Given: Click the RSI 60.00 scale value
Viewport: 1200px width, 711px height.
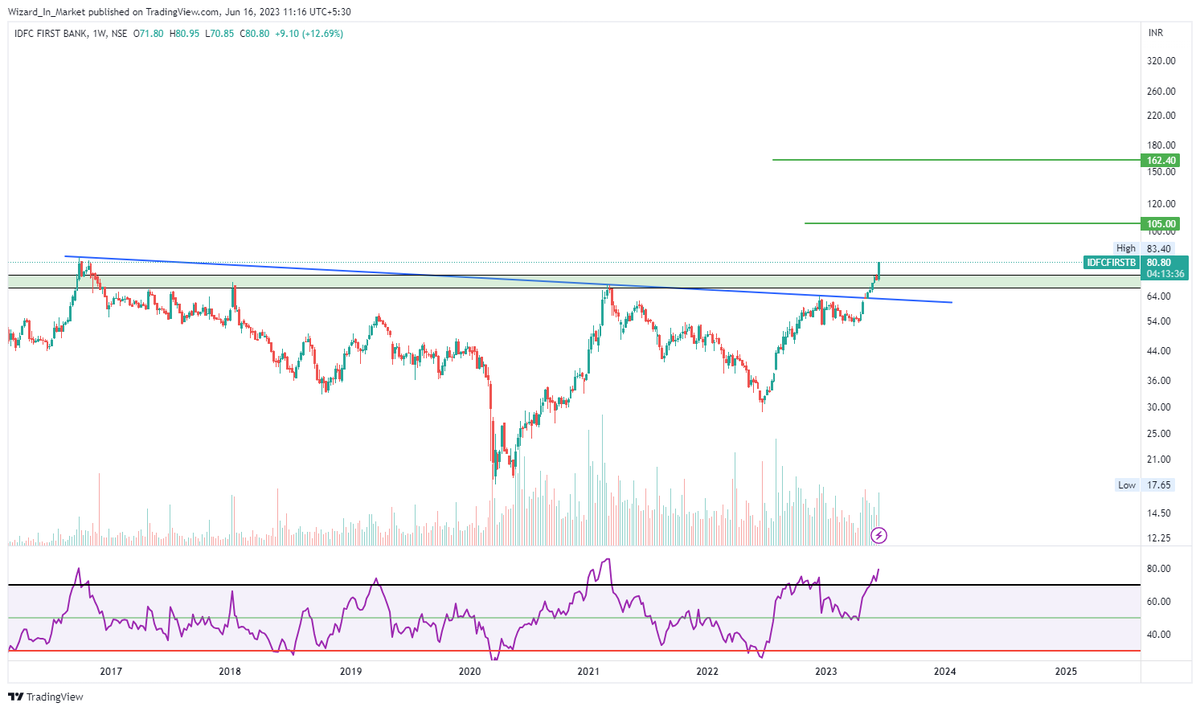Looking at the screenshot, I should pos(1160,601).
